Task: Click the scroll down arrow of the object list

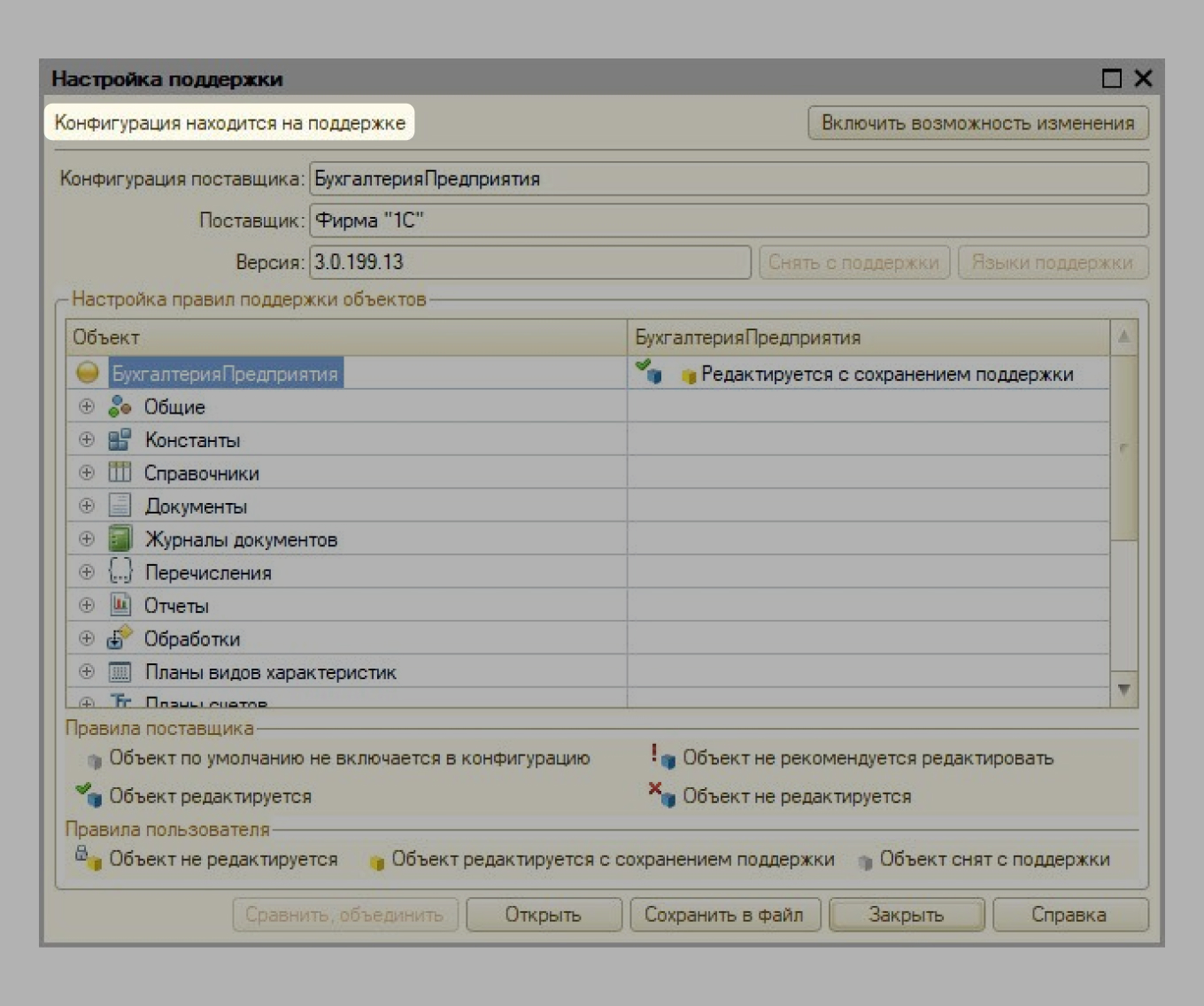Action: 1123,689
